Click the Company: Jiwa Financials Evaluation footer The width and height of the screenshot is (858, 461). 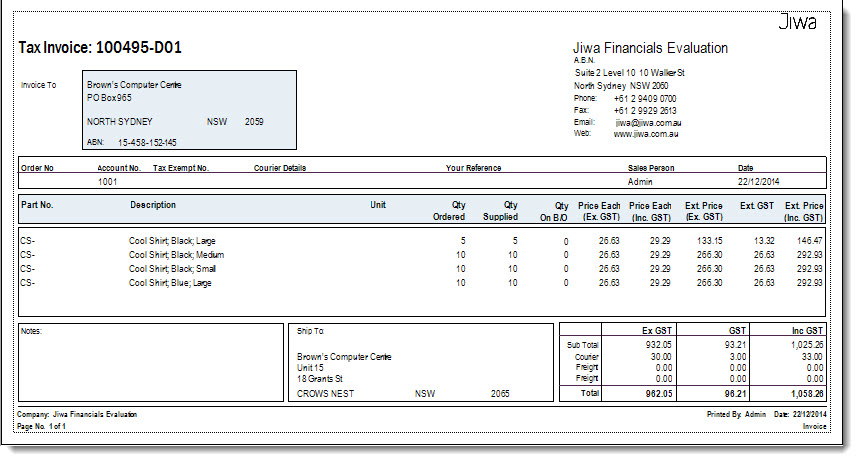click(x=77, y=414)
